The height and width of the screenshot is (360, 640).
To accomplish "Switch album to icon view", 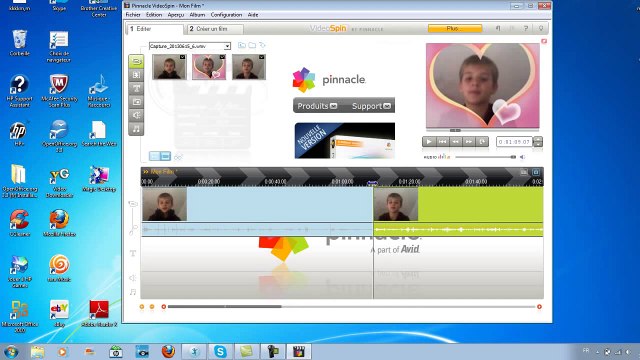I will 154,156.
